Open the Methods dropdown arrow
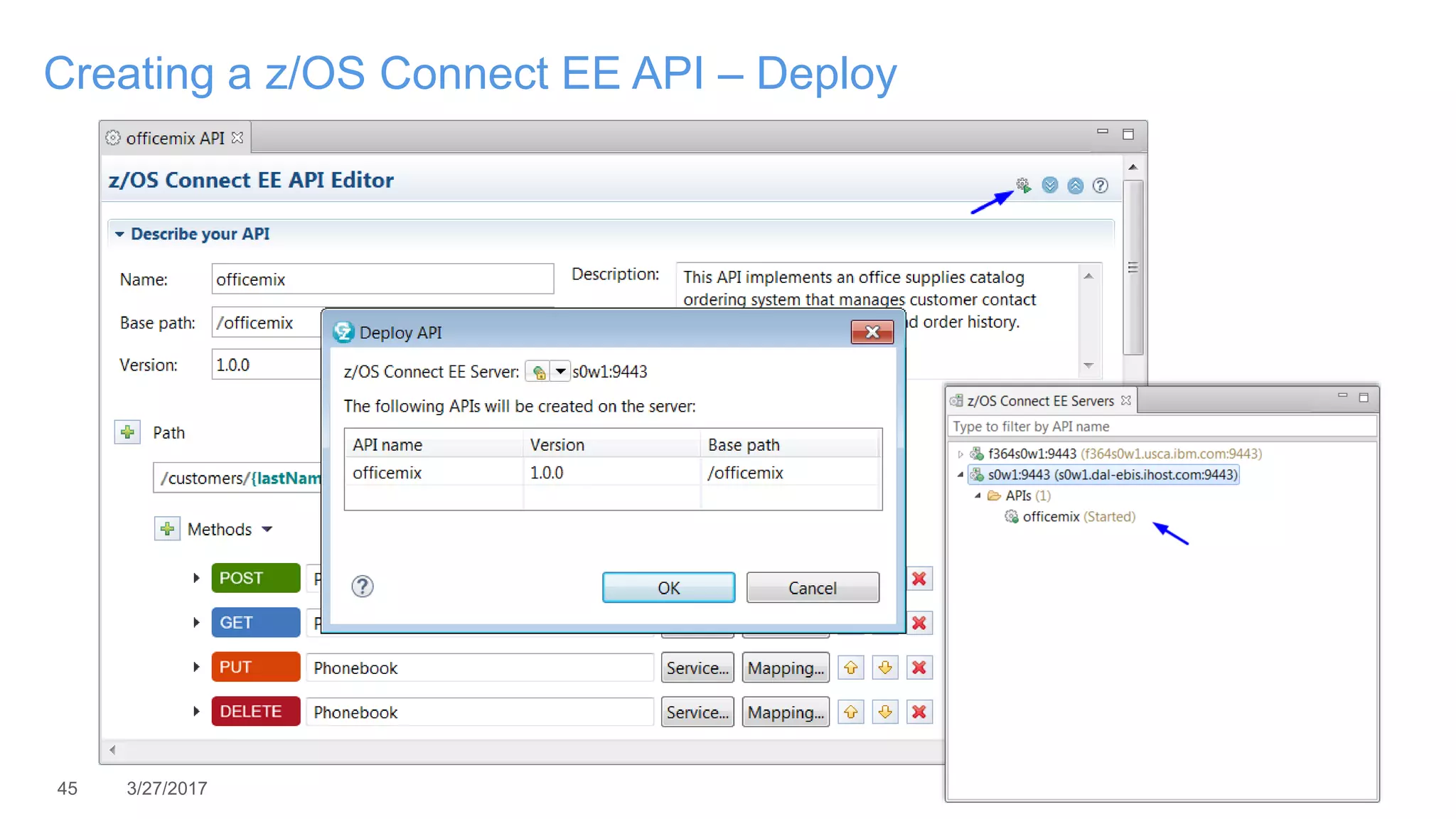This screenshot has height=819, width=1456. click(x=267, y=530)
